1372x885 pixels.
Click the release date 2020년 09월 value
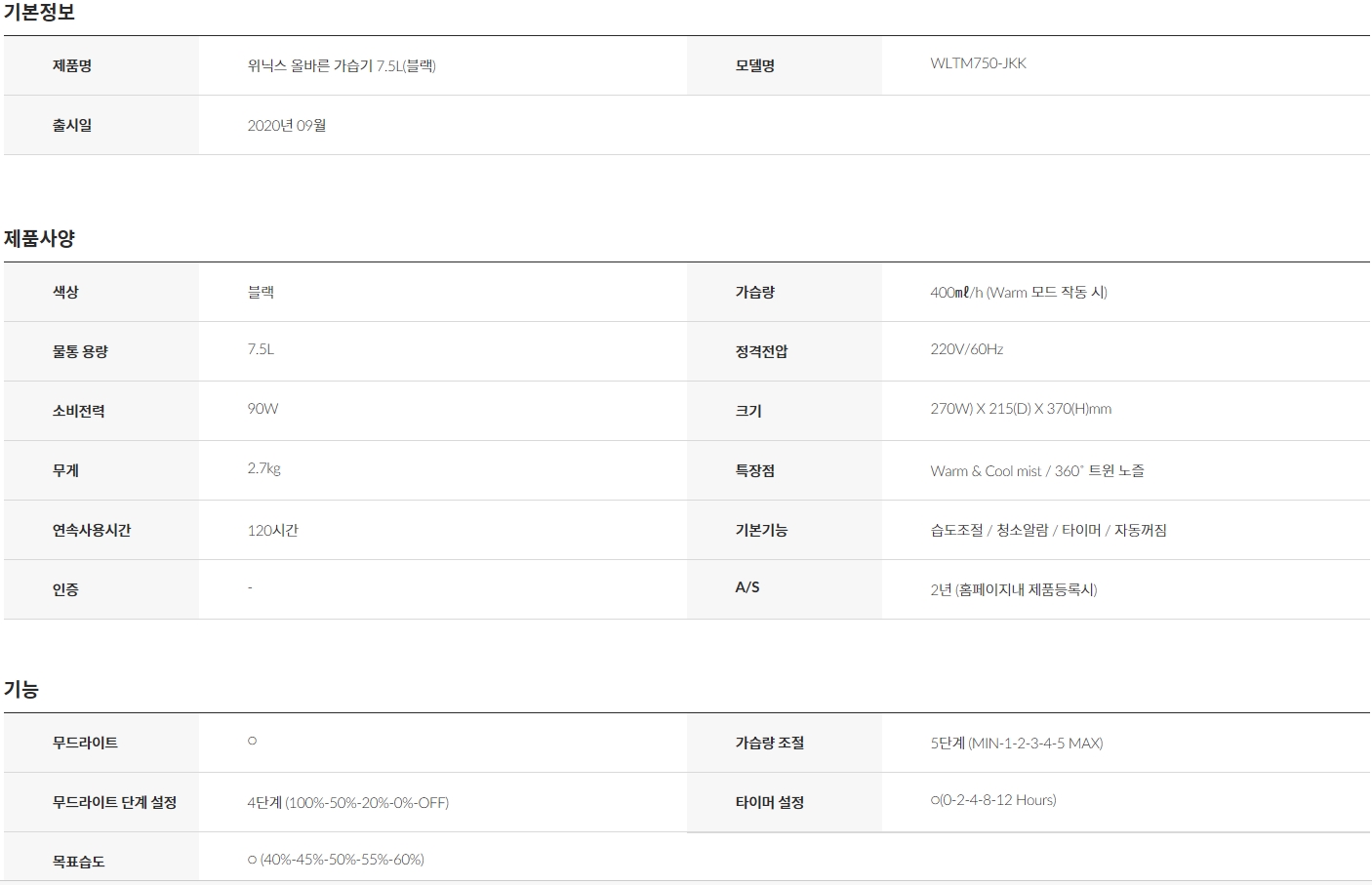(287, 125)
